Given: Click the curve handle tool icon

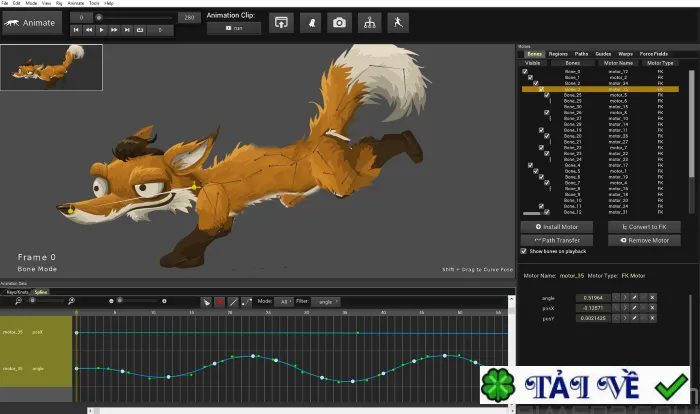Looking at the screenshot, I should pos(246,302).
